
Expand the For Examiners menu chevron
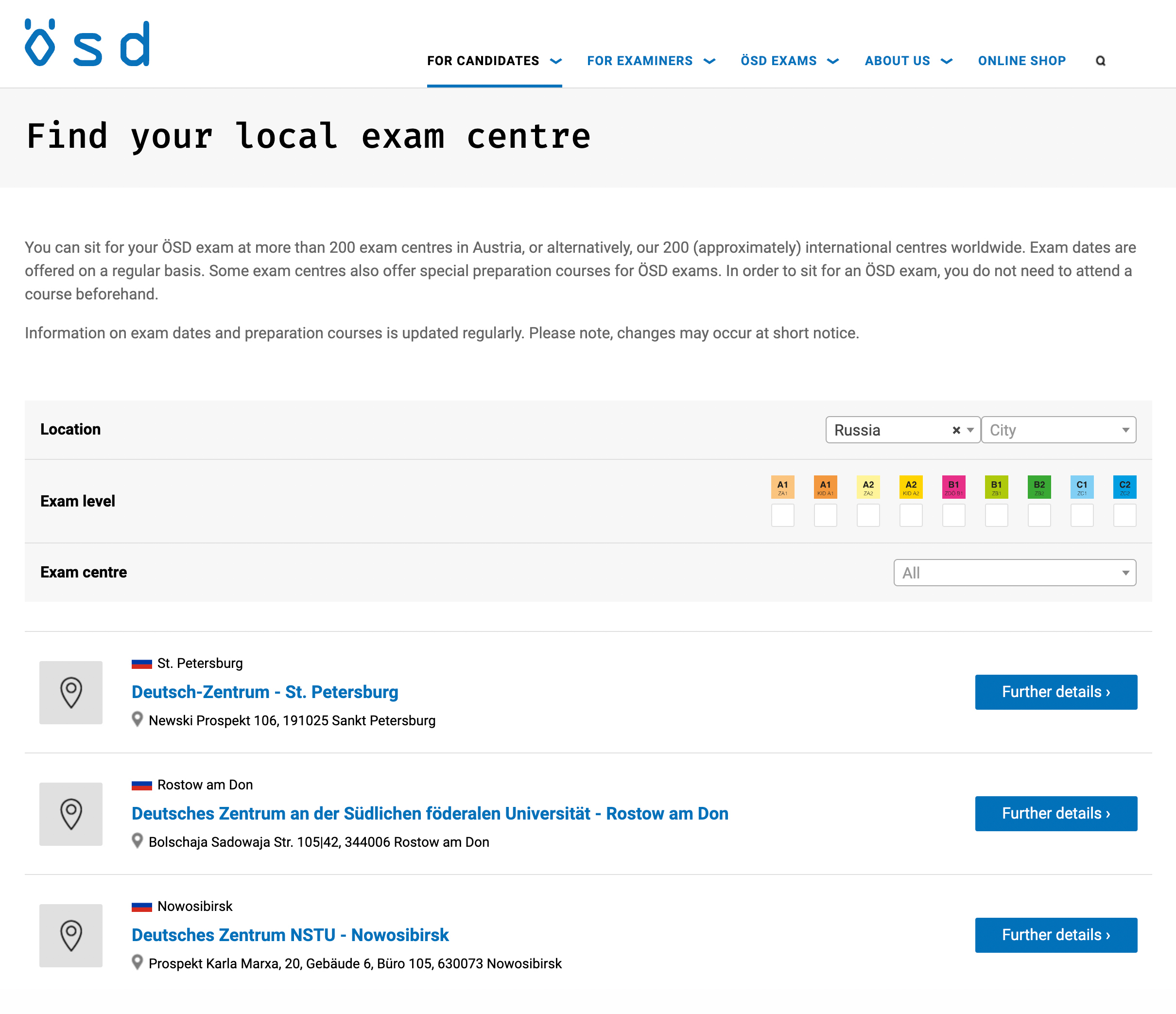[x=709, y=61]
